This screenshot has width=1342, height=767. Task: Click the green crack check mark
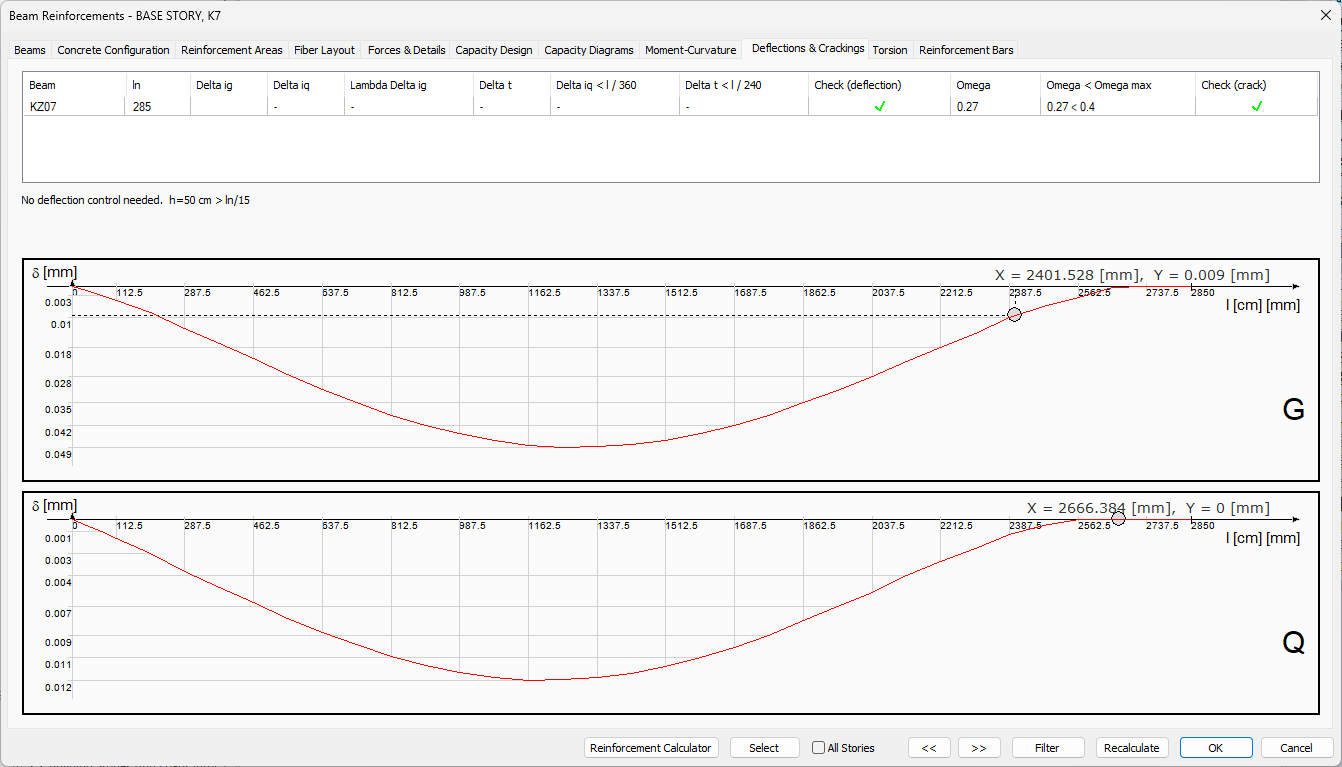(1256, 106)
